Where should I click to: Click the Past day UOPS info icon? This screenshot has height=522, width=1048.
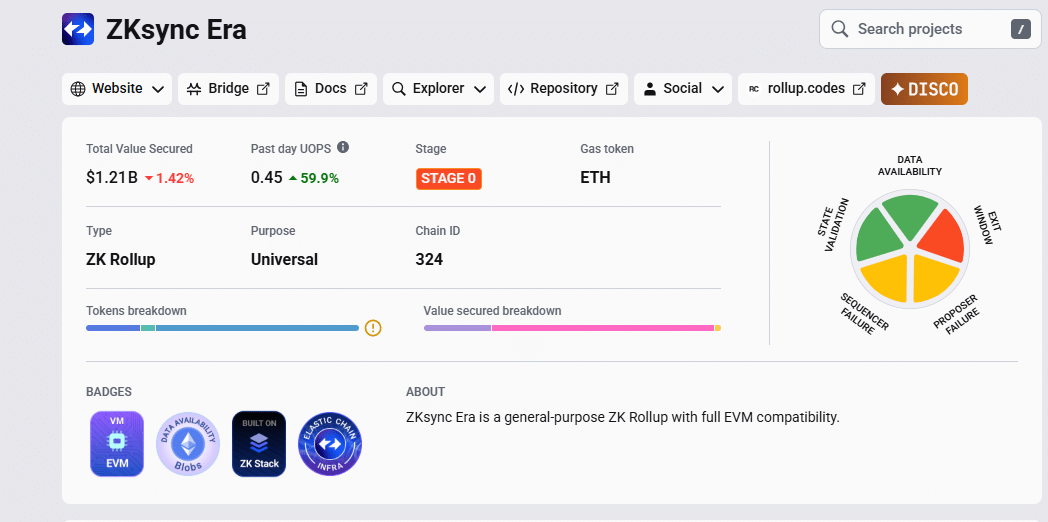[343, 147]
